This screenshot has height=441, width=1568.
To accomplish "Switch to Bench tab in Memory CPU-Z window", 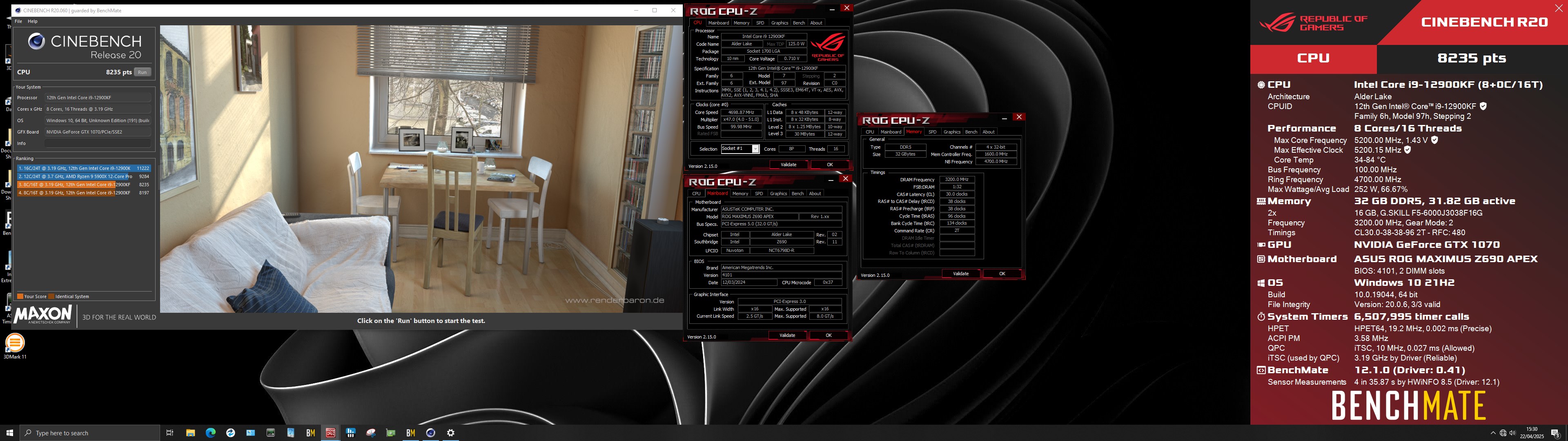I will click(x=971, y=131).
